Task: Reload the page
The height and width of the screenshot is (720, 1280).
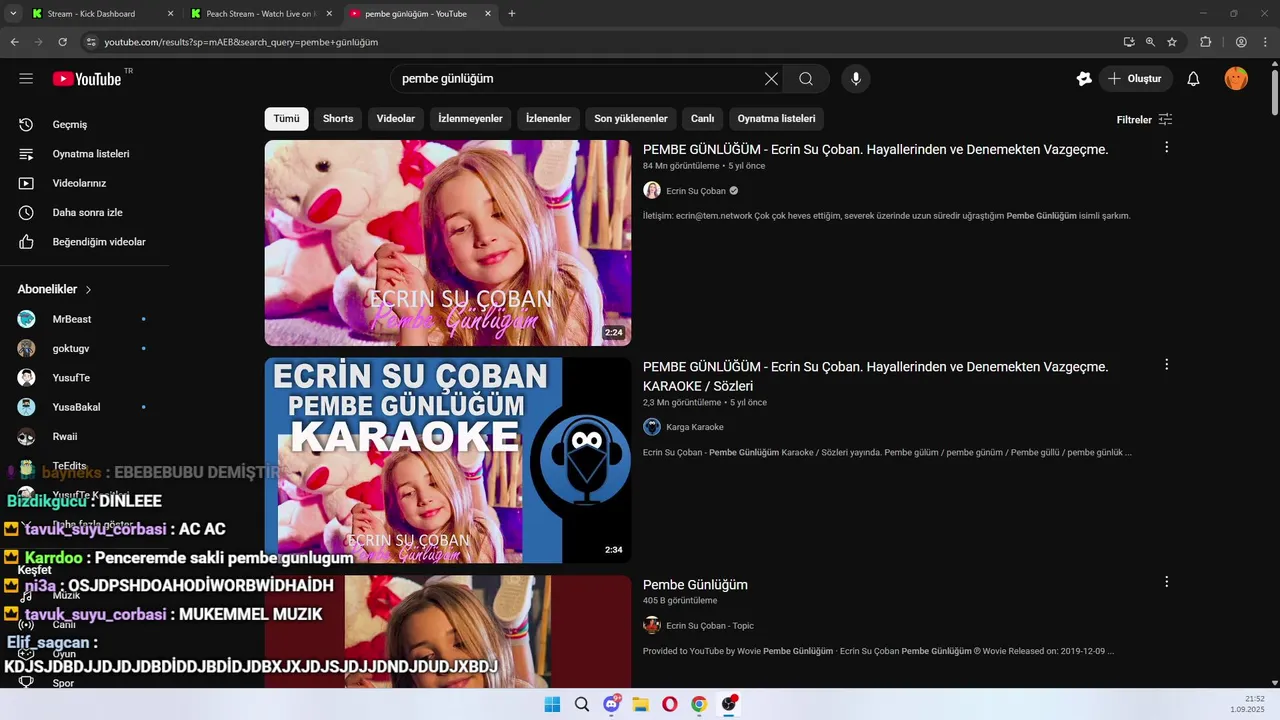Action: 62,42
